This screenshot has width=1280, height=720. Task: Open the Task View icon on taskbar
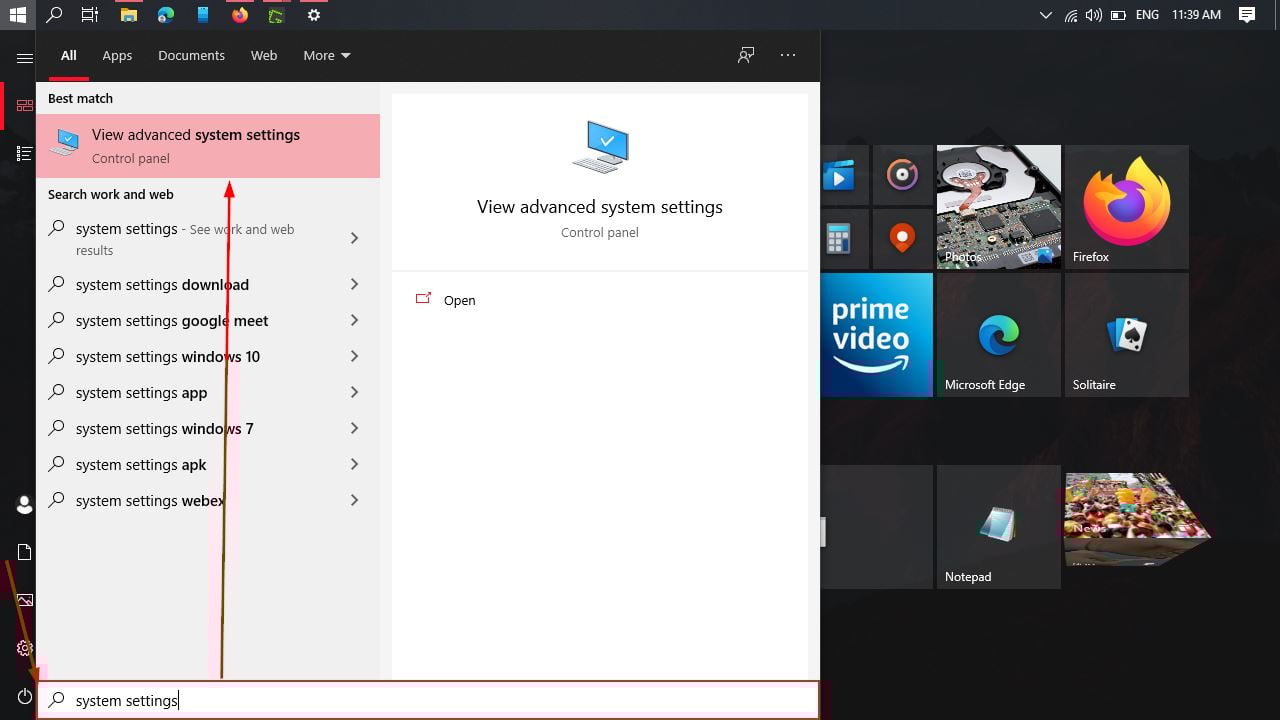(x=89, y=14)
